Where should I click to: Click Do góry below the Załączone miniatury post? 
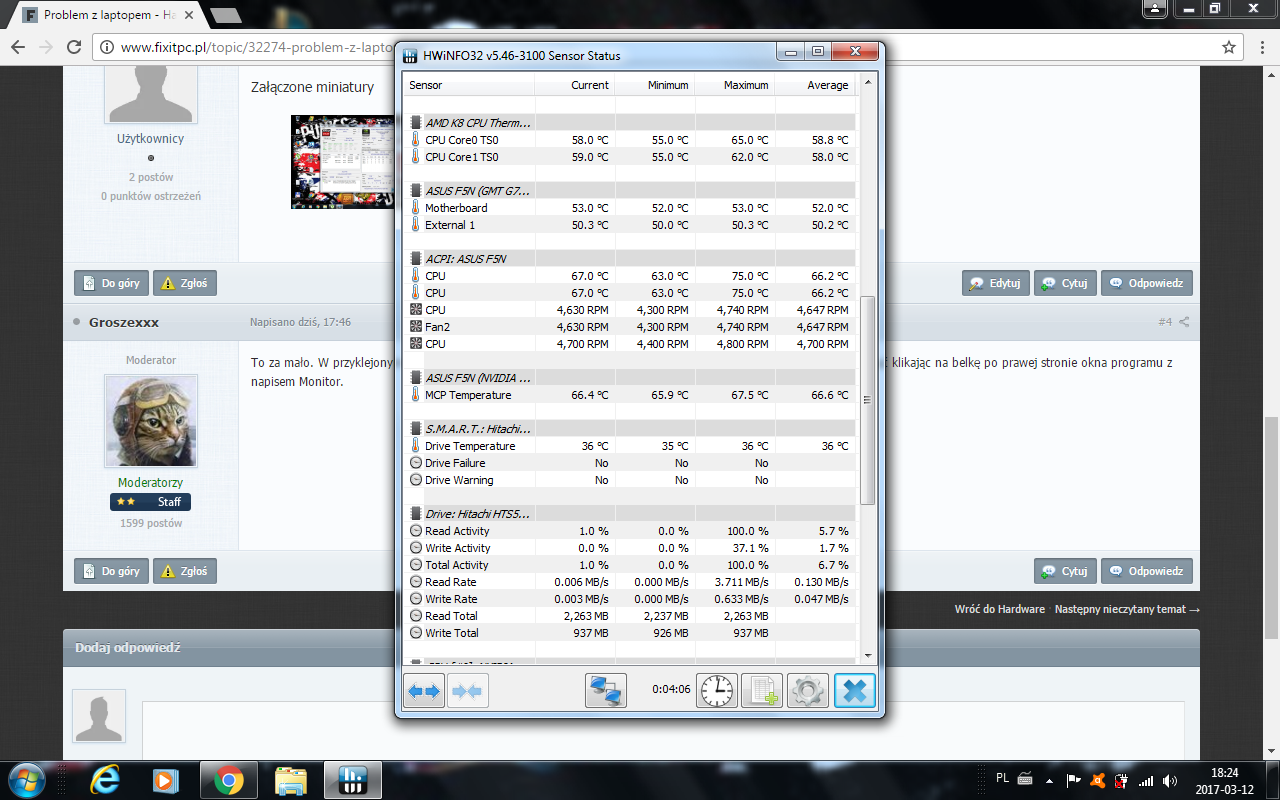click(111, 283)
